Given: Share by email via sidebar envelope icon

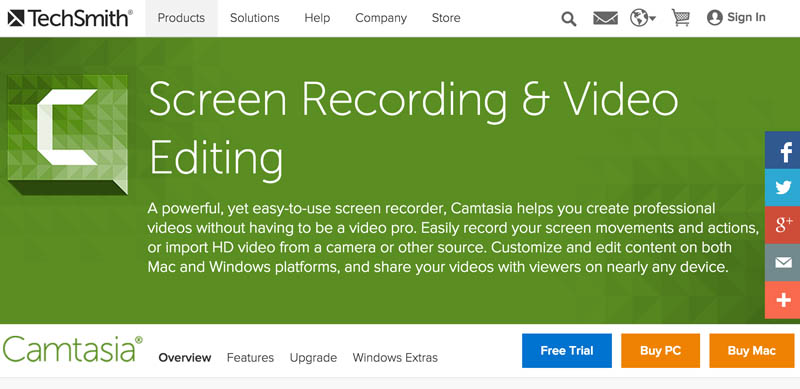Looking at the screenshot, I should pyautogui.click(x=783, y=262).
